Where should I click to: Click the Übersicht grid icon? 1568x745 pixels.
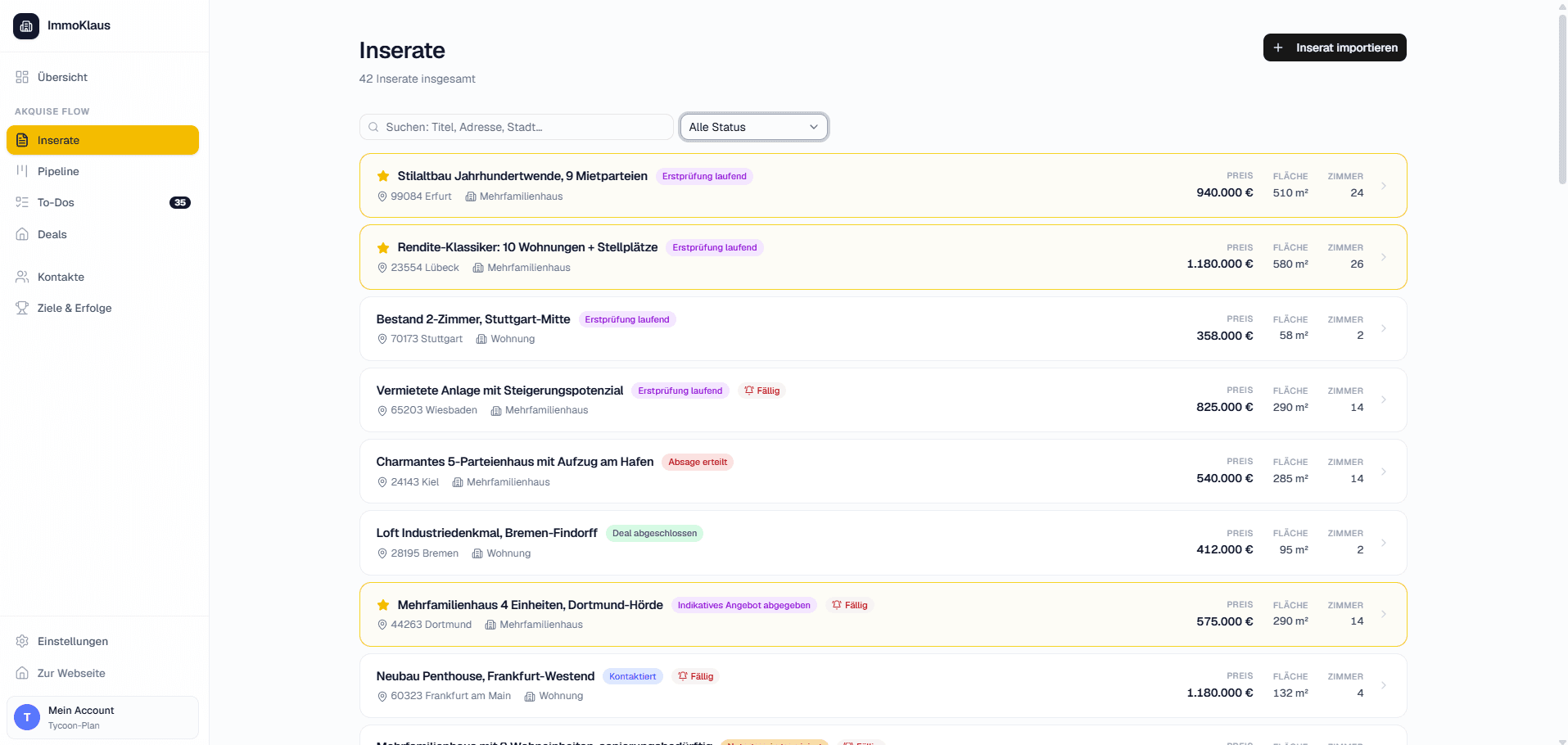(22, 77)
